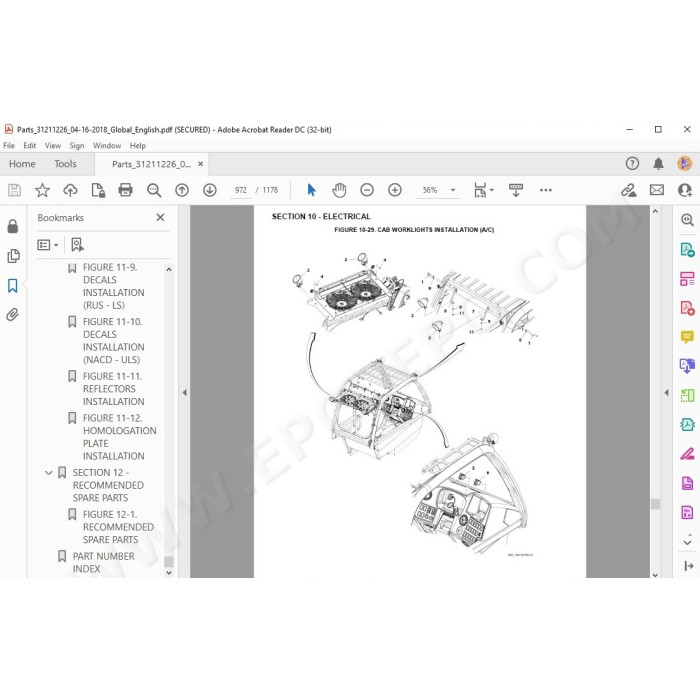Go to previous page arrow
Image resolution: width=700 pixels, height=700 pixels.
click(182, 190)
